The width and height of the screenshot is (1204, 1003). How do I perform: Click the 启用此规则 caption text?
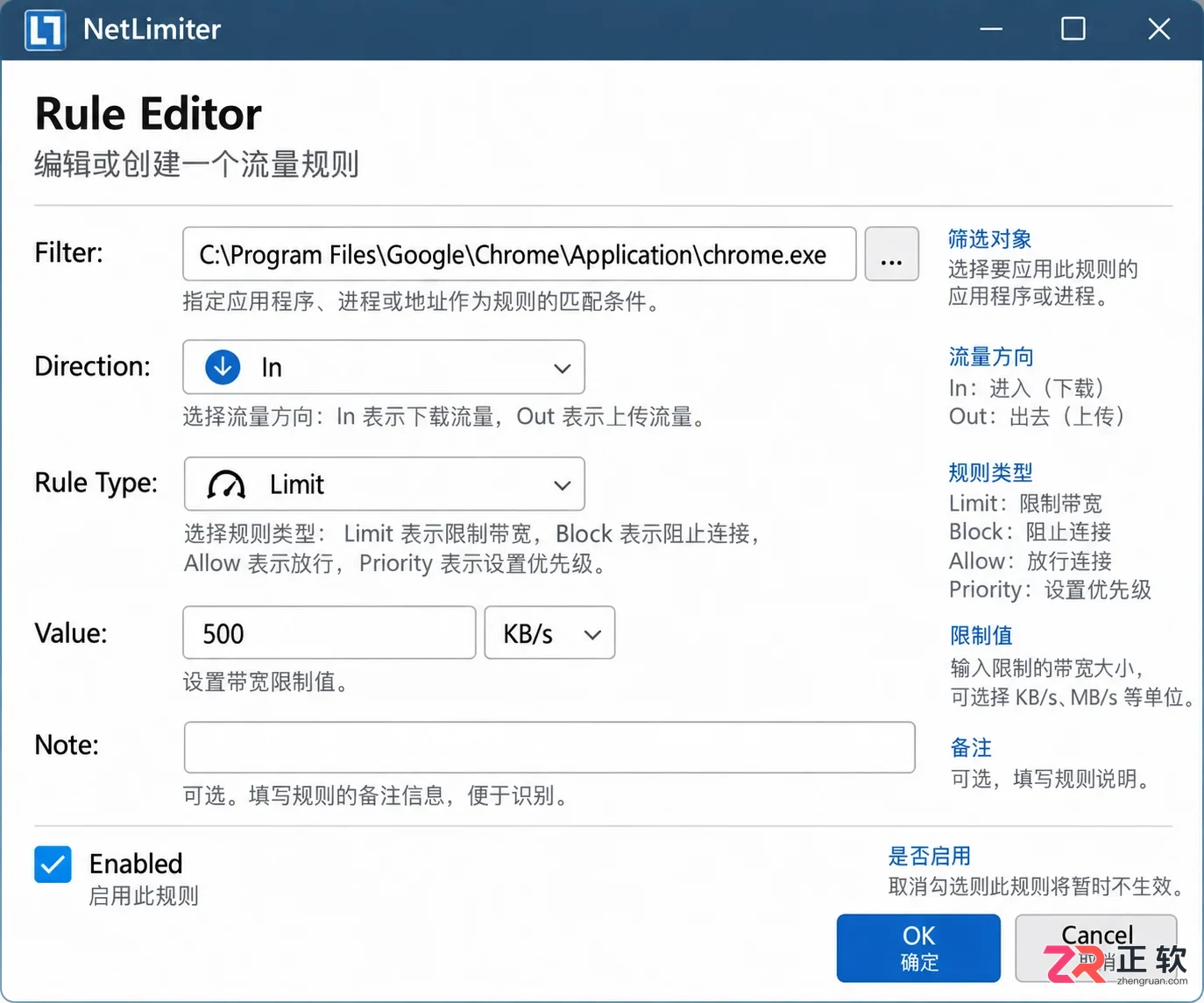[144, 896]
